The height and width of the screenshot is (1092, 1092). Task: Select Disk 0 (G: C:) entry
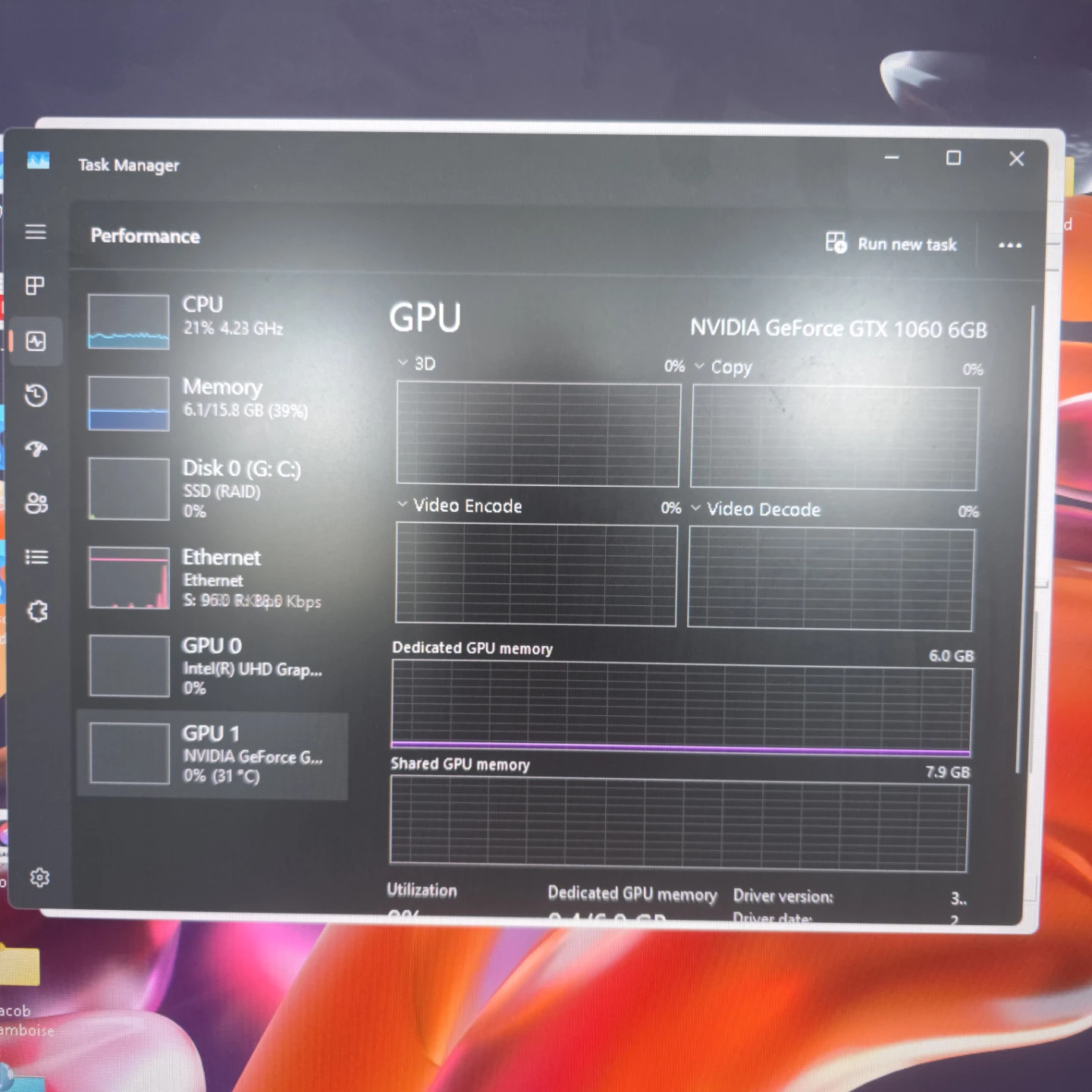coord(212,489)
